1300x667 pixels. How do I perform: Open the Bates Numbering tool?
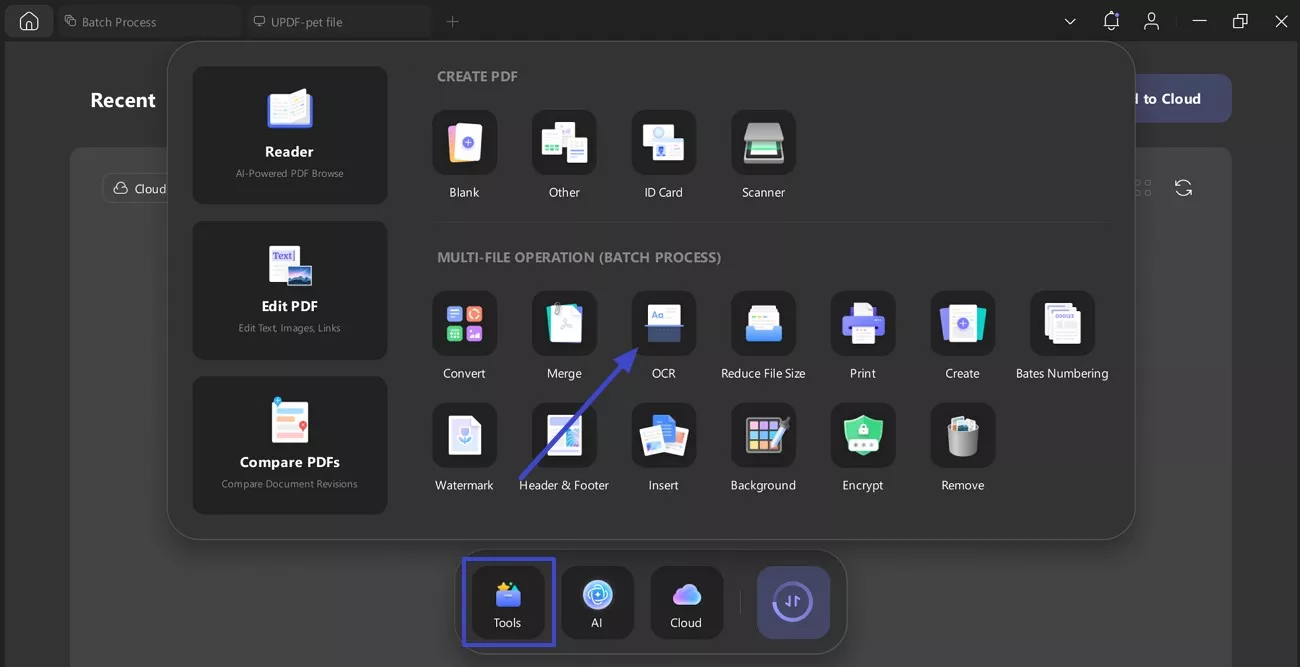coord(1061,323)
